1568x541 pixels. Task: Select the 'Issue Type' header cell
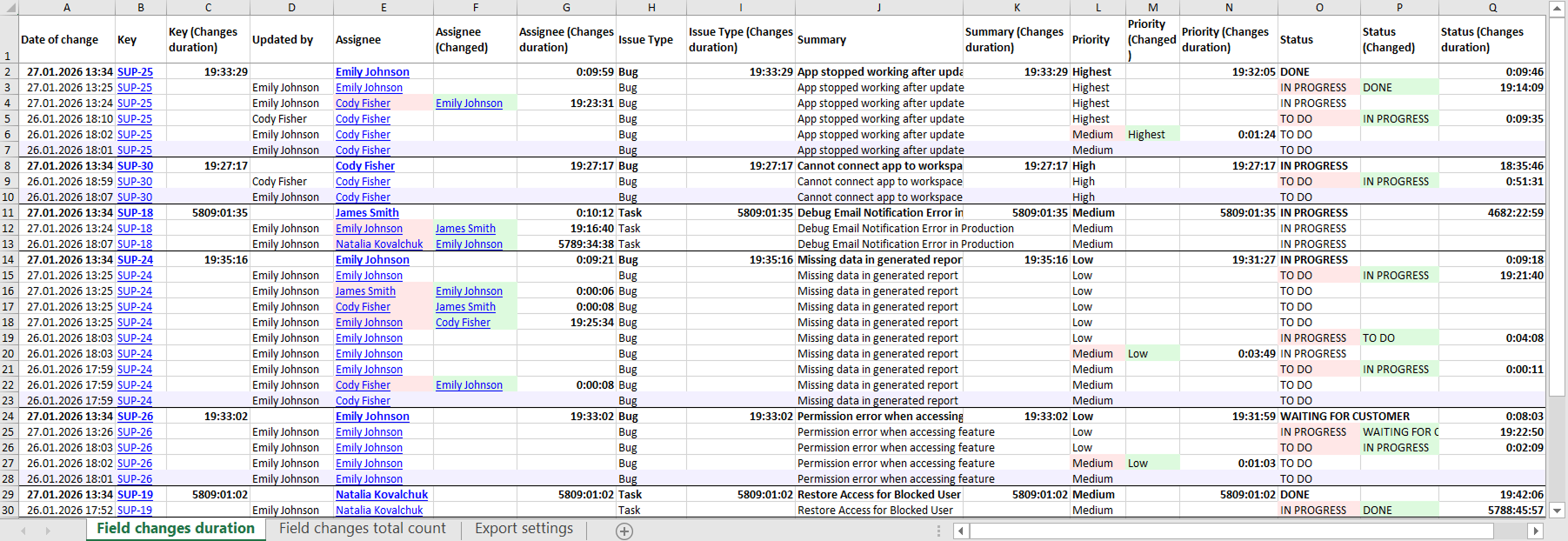tap(651, 40)
